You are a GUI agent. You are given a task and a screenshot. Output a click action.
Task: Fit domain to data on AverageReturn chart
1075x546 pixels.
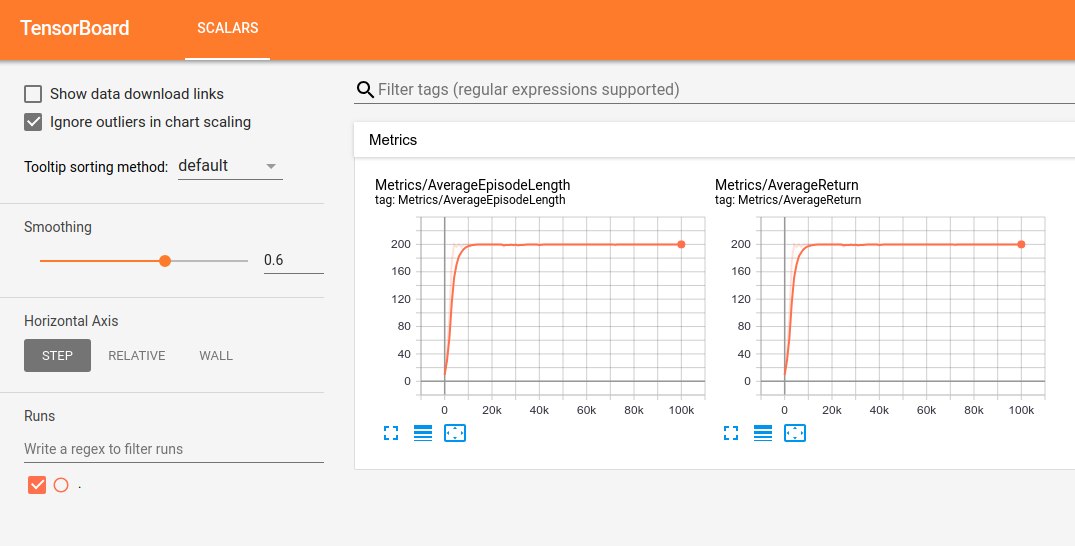pos(795,433)
